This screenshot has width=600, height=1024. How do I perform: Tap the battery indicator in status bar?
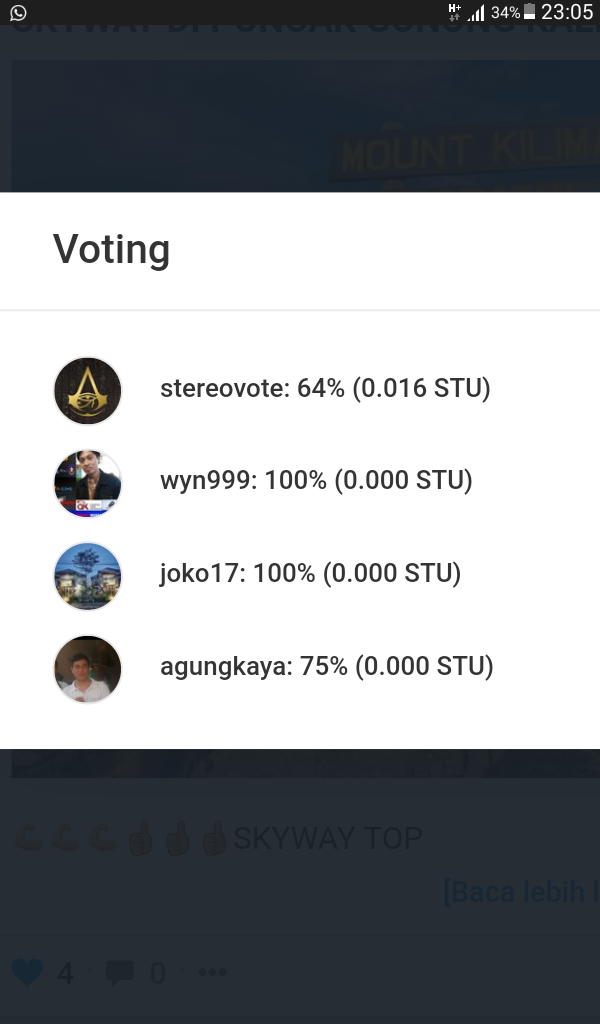coord(530,13)
